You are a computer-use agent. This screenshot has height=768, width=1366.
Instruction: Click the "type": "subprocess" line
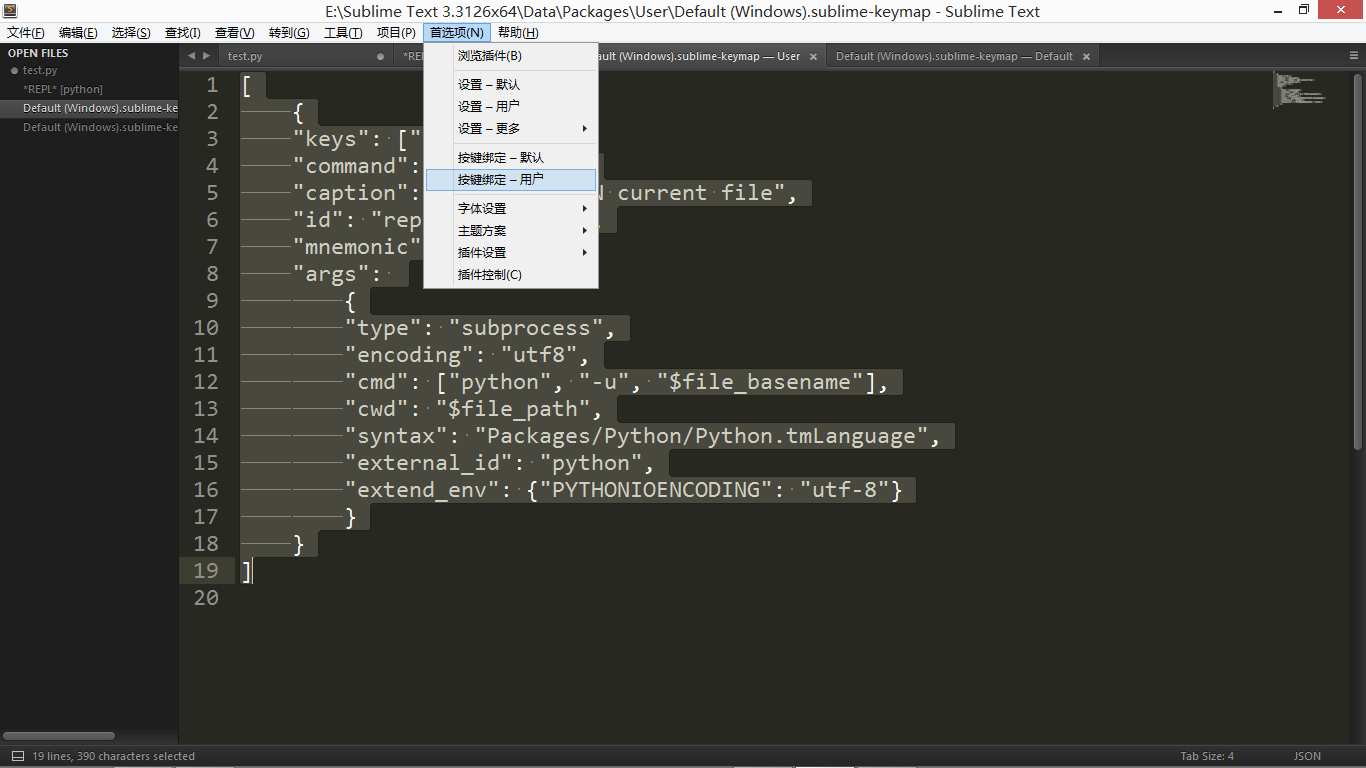(480, 328)
